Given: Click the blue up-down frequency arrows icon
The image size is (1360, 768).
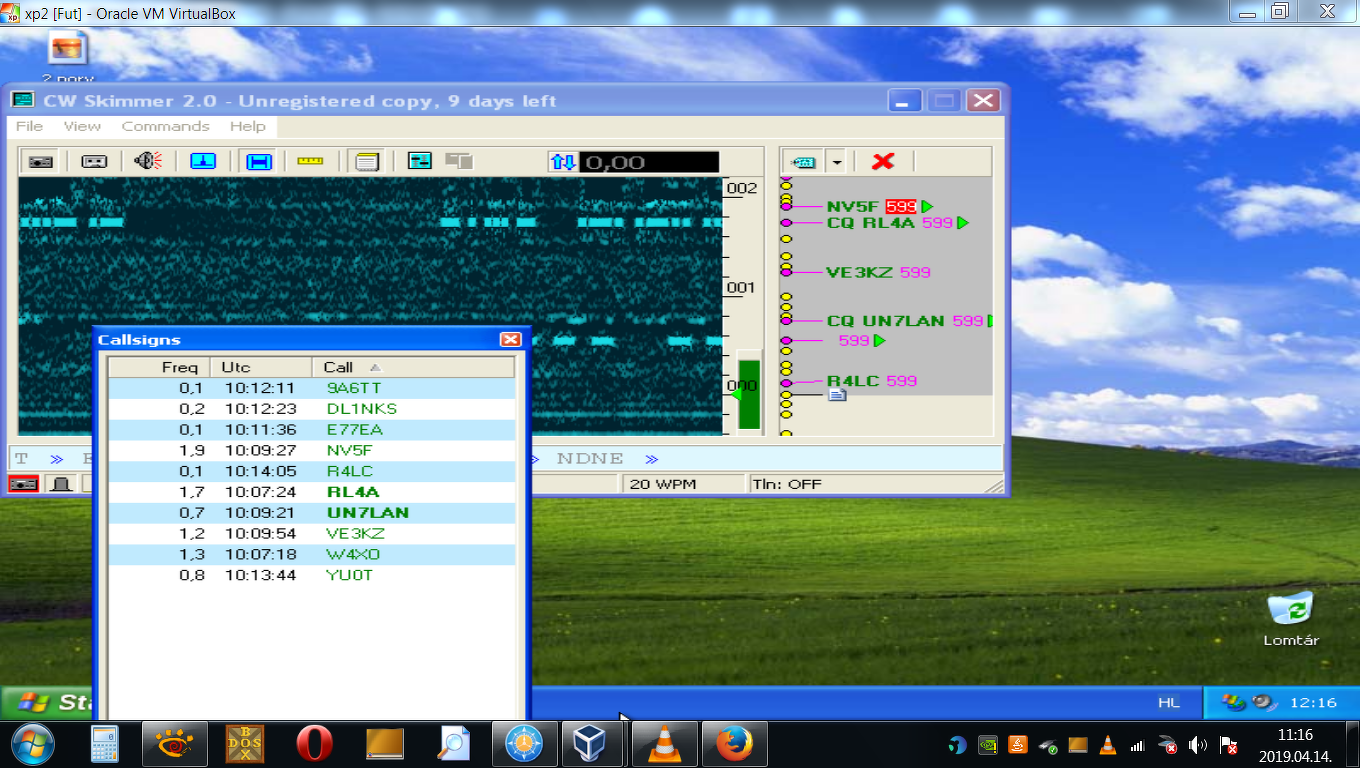Looking at the screenshot, I should click(x=563, y=162).
